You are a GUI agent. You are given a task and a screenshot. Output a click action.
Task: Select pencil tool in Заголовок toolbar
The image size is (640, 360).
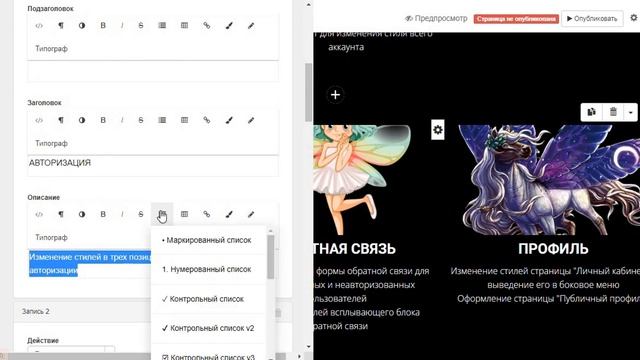coord(251,120)
